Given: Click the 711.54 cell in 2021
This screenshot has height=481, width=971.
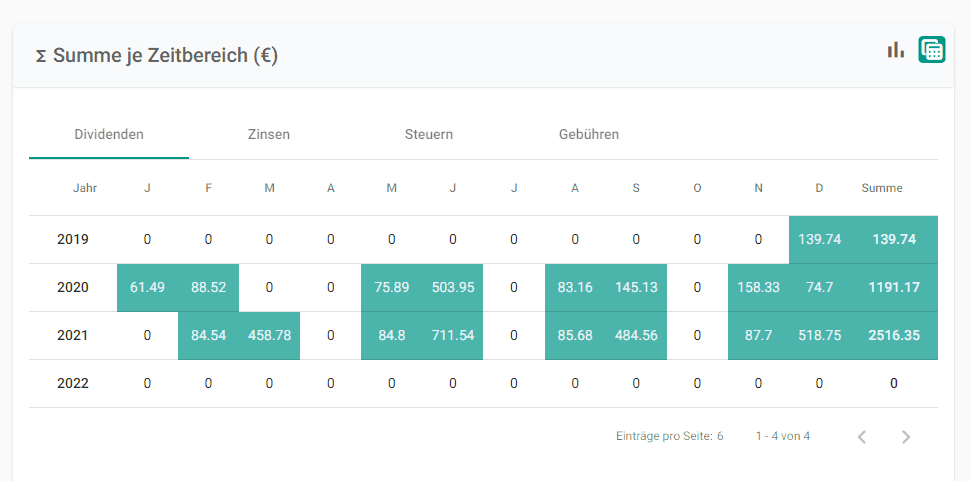Looking at the screenshot, I should coord(453,336).
